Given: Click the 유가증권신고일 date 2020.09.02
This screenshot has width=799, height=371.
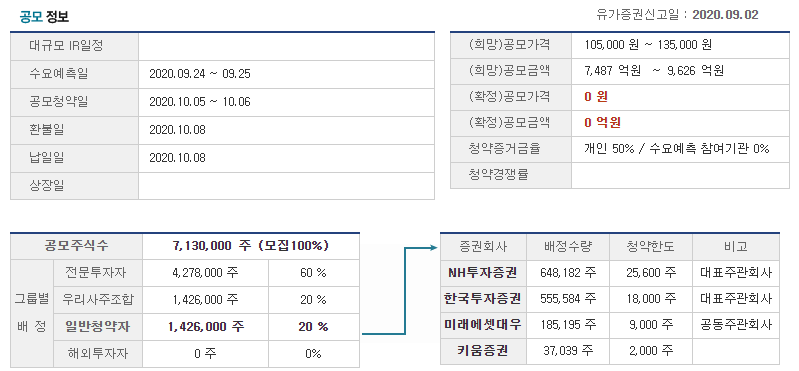Looking at the screenshot, I should tap(725, 15).
